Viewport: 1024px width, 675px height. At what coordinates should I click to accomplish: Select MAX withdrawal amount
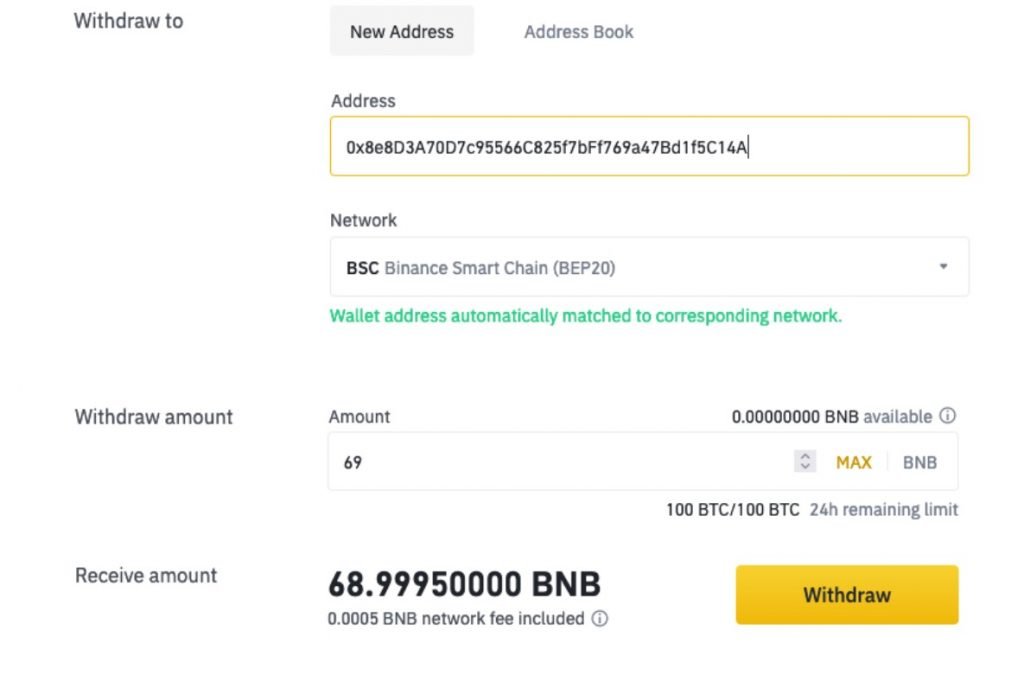pyautogui.click(x=854, y=462)
